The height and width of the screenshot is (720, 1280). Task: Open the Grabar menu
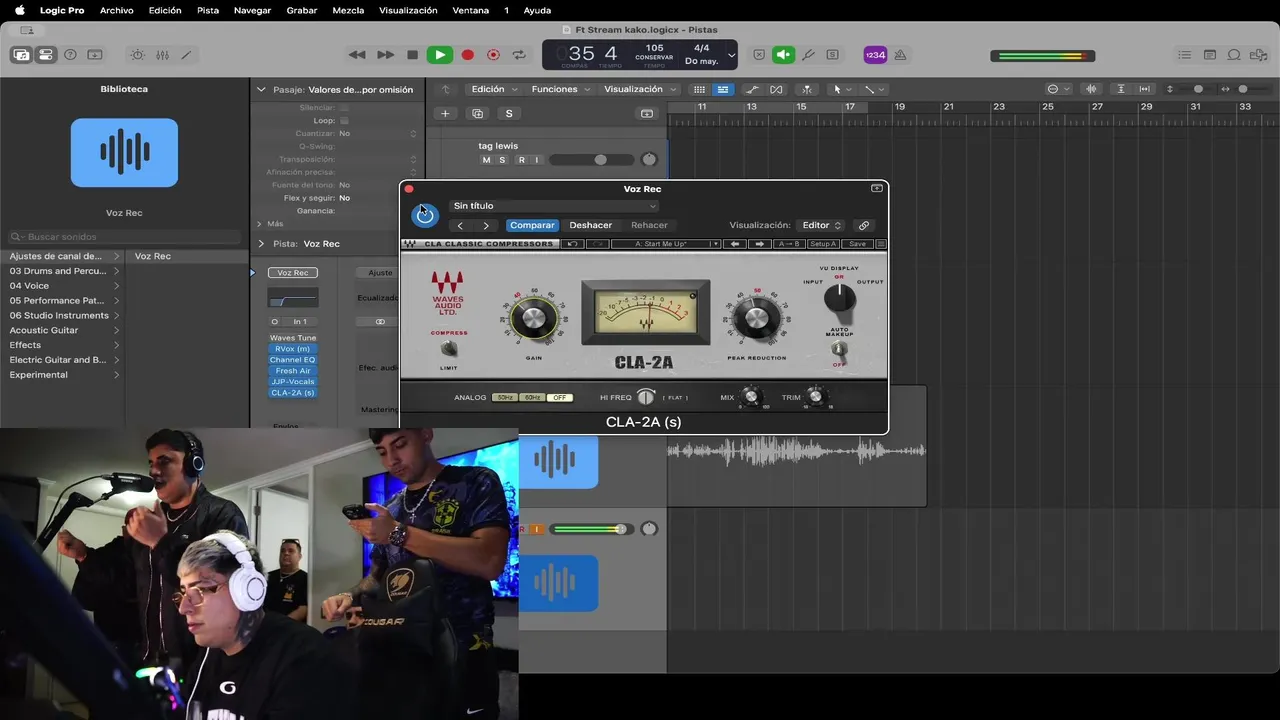click(x=302, y=10)
